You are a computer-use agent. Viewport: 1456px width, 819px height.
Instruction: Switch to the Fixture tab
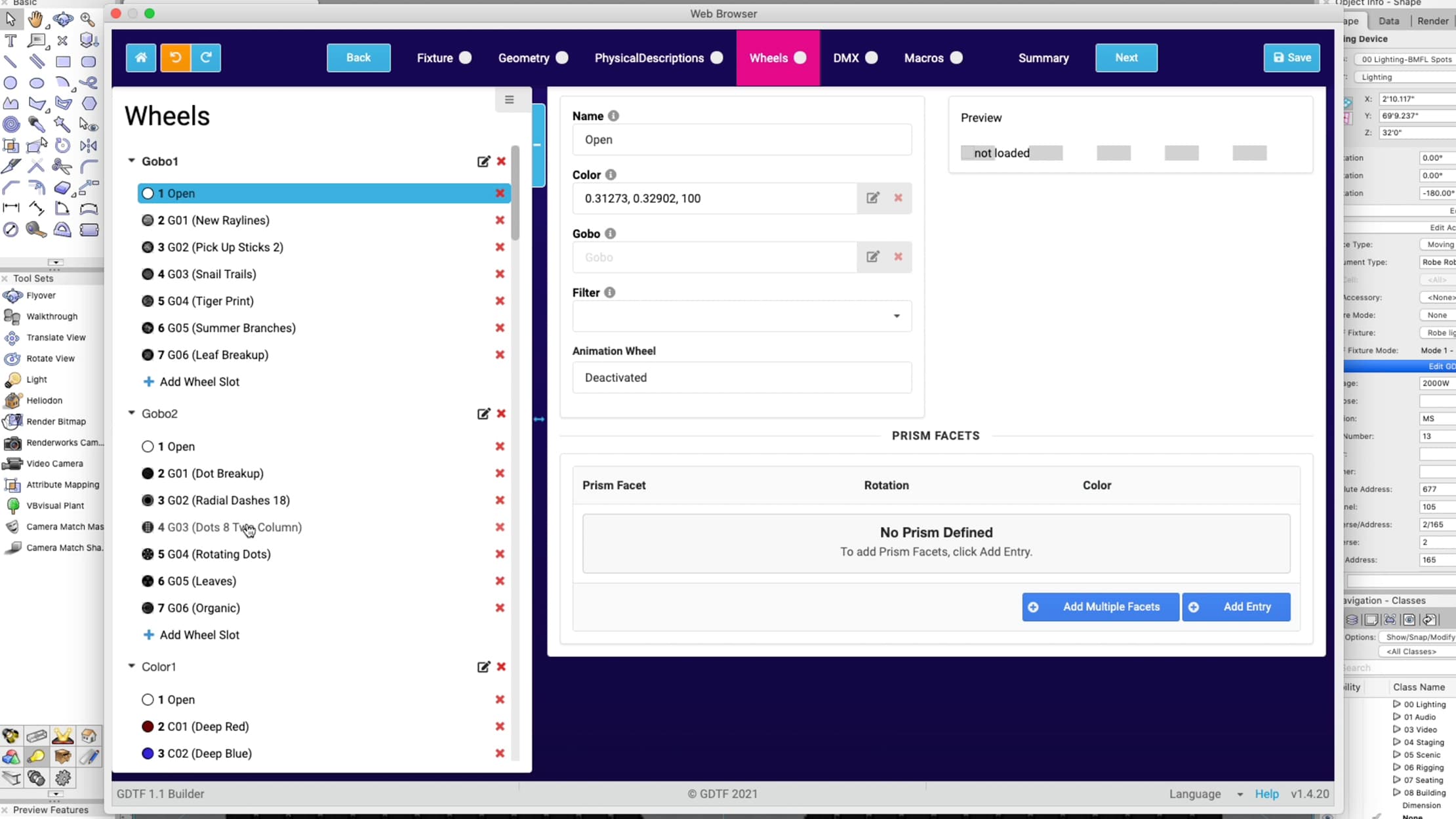444,58
